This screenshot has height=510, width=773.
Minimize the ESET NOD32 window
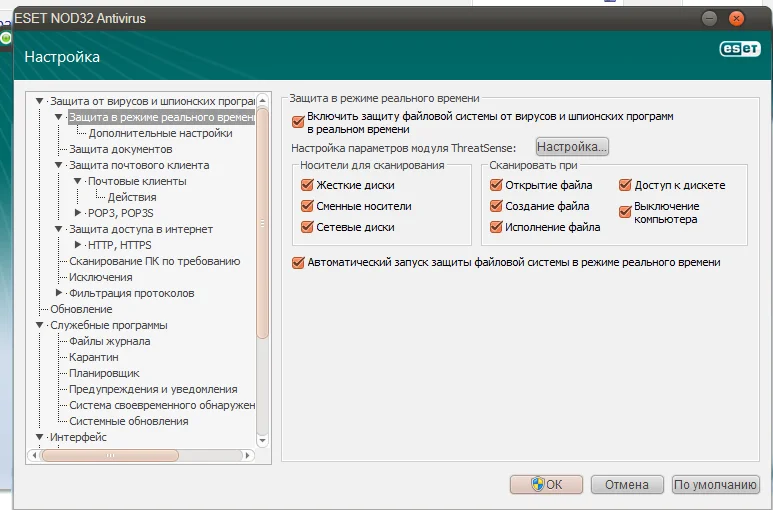709,19
